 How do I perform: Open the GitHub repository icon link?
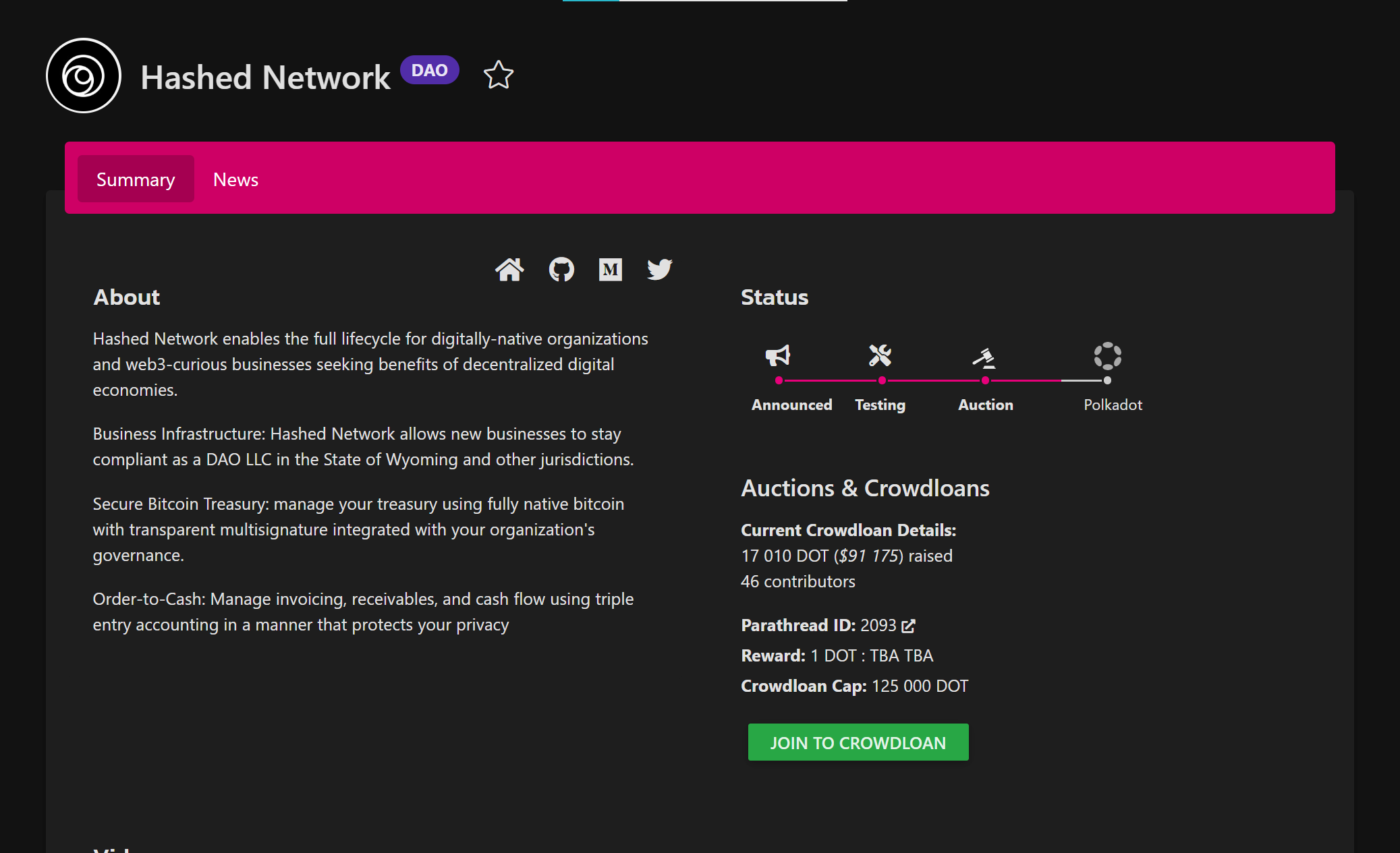pos(561,270)
